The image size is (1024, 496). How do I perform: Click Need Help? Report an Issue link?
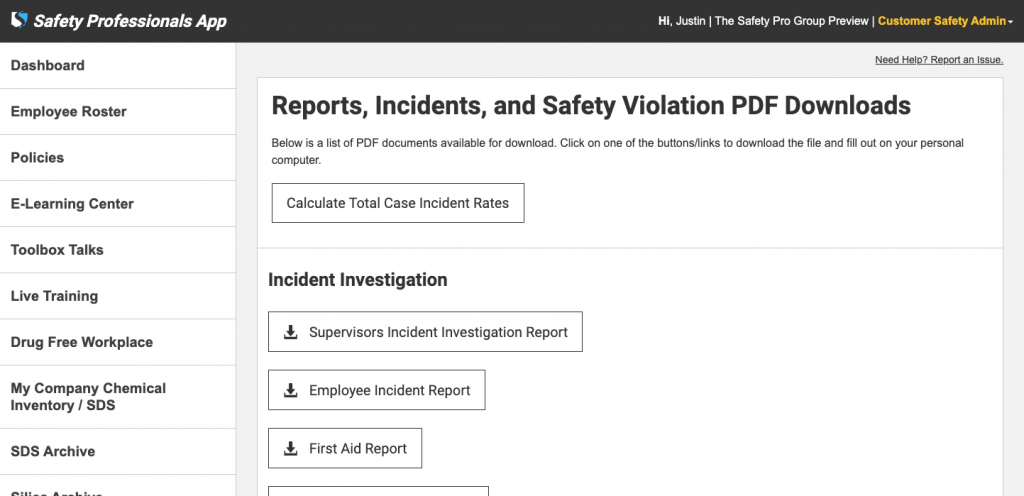tap(939, 60)
